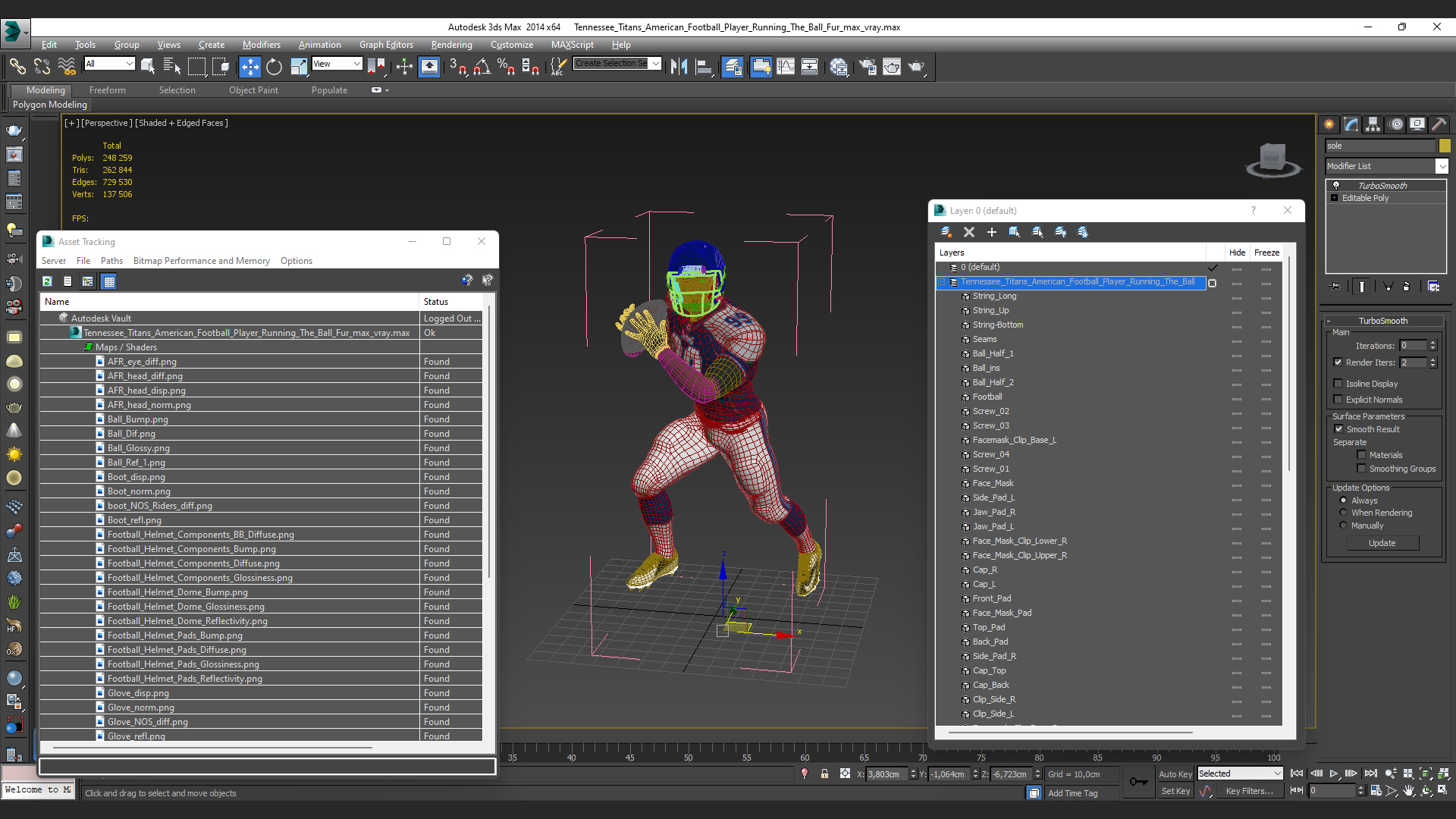Toggle TurboSmooth modifier lightbulb
Image resolution: width=1456 pixels, height=819 pixels.
click(x=1335, y=186)
